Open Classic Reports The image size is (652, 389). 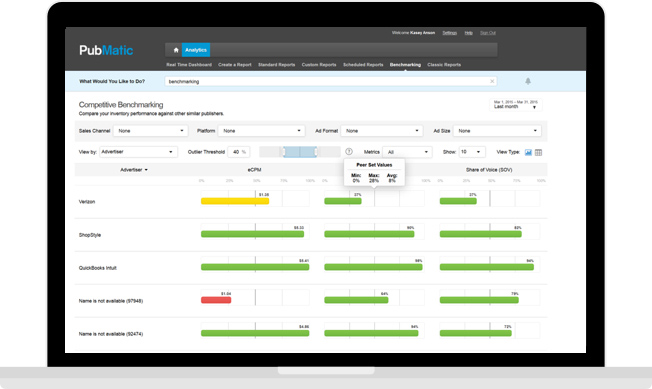click(x=444, y=65)
